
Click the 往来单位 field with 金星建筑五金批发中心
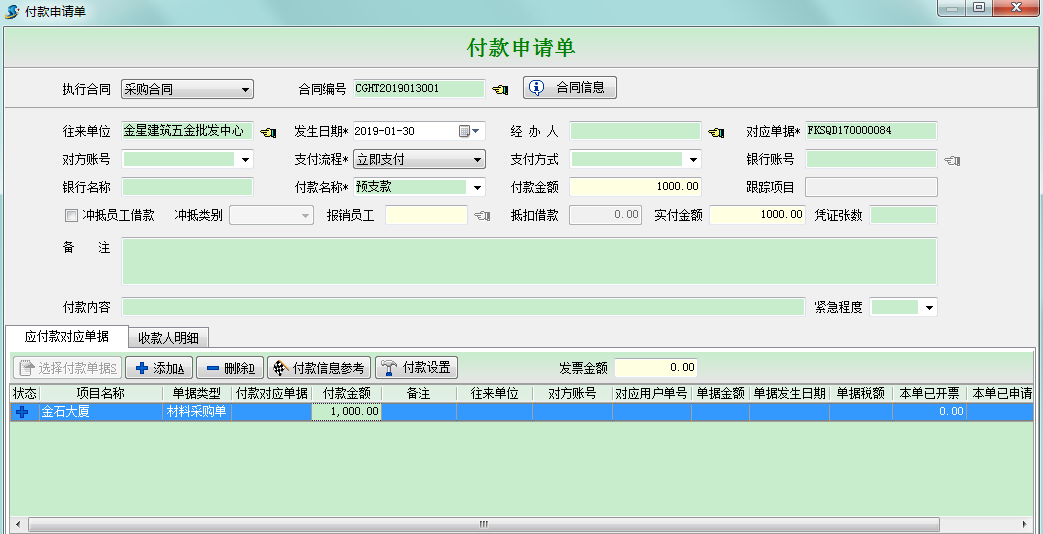click(188, 131)
